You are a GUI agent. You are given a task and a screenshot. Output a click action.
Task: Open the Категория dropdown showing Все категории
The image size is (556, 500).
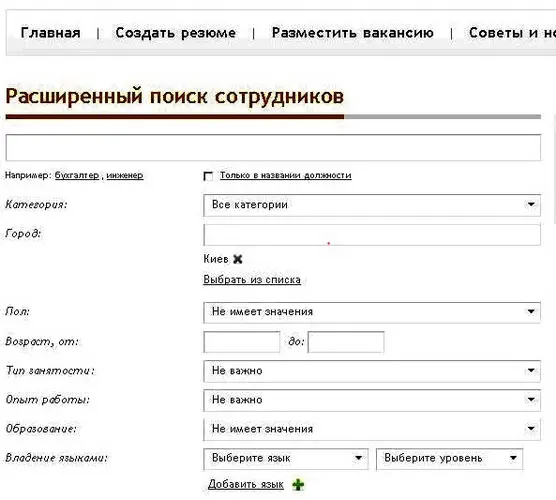[372, 205]
